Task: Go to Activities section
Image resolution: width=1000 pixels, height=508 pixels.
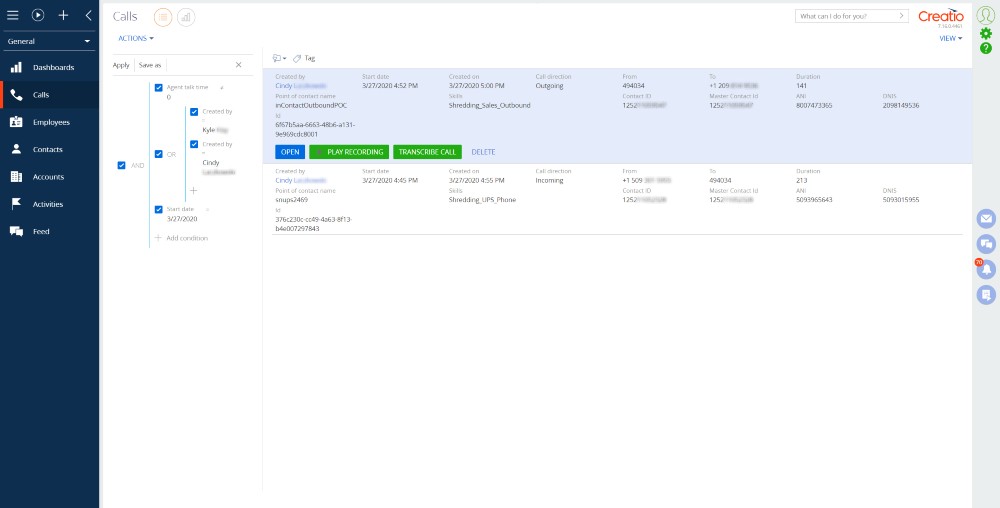Action: 49,205
